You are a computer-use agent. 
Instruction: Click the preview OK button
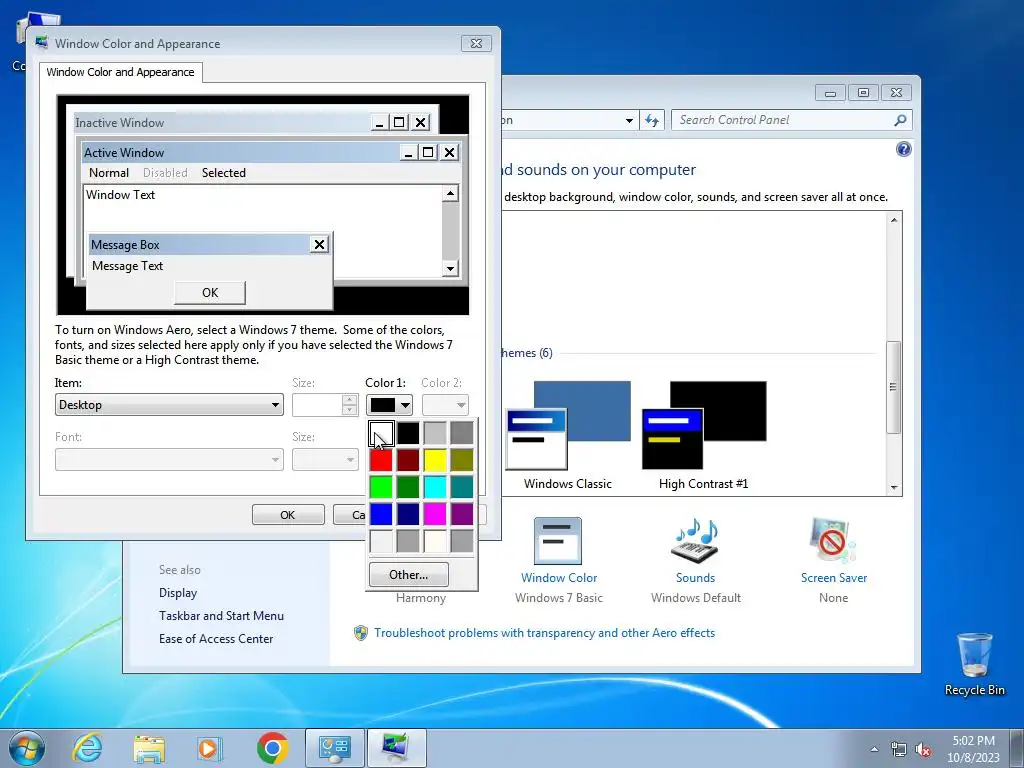[210, 293]
